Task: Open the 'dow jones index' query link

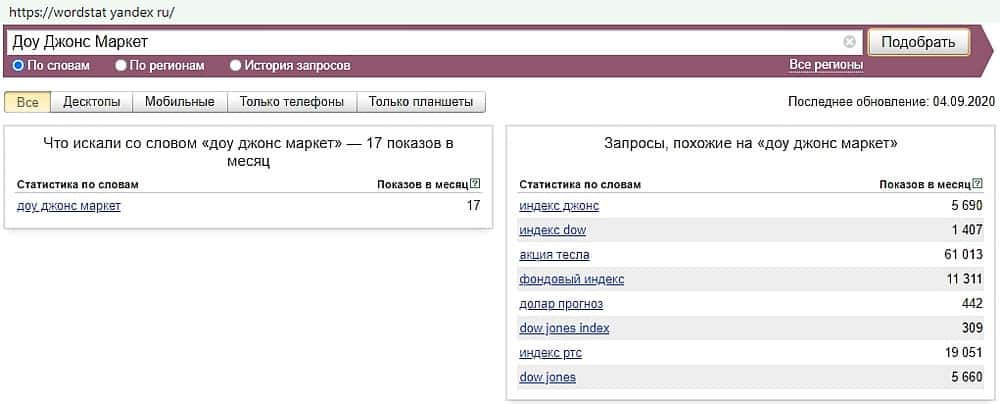Action: point(564,329)
